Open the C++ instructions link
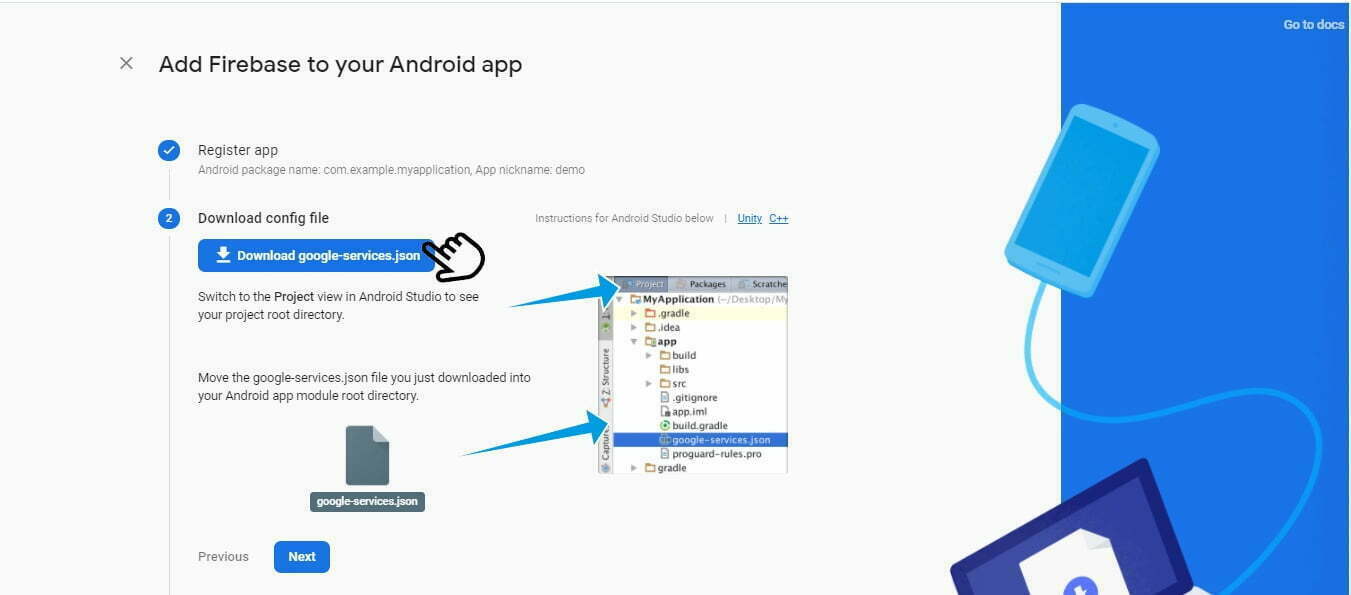Viewport: 1351px width, 595px height. [x=778, y=219]
